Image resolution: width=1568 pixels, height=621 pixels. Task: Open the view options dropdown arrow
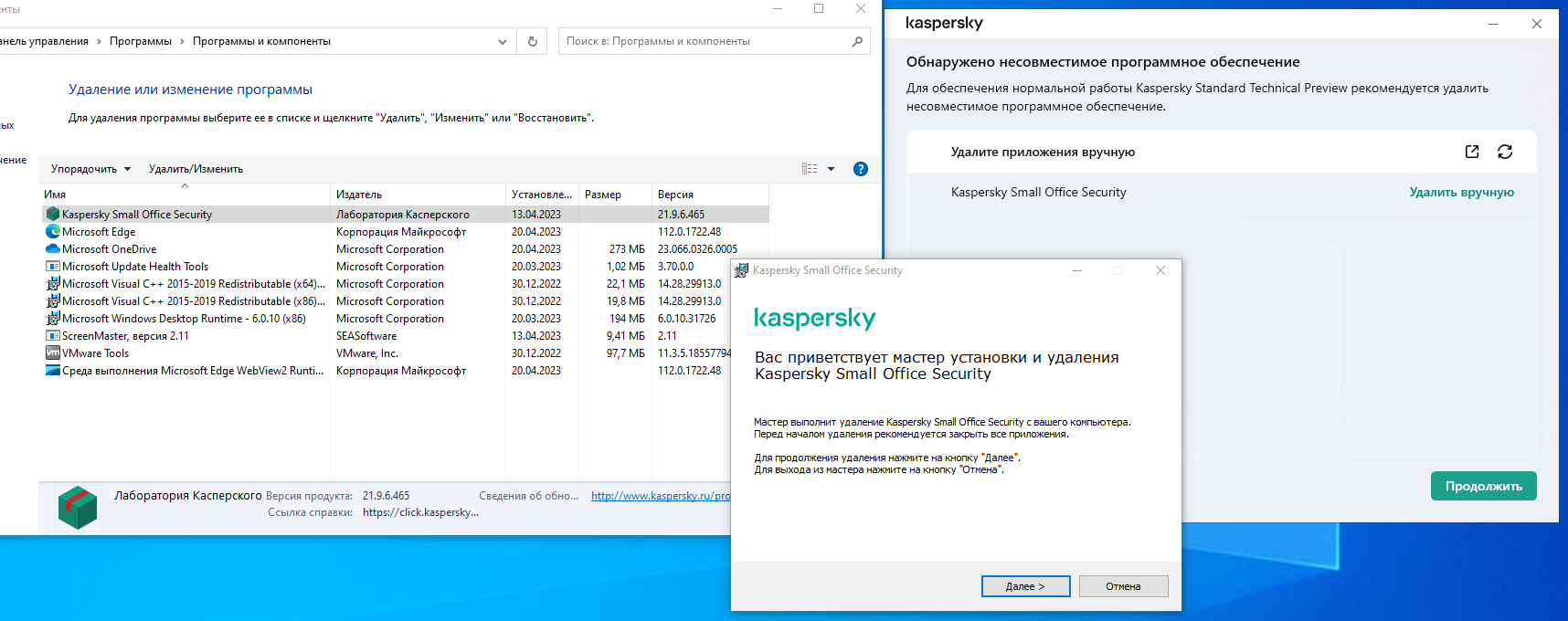click(831, 169)
